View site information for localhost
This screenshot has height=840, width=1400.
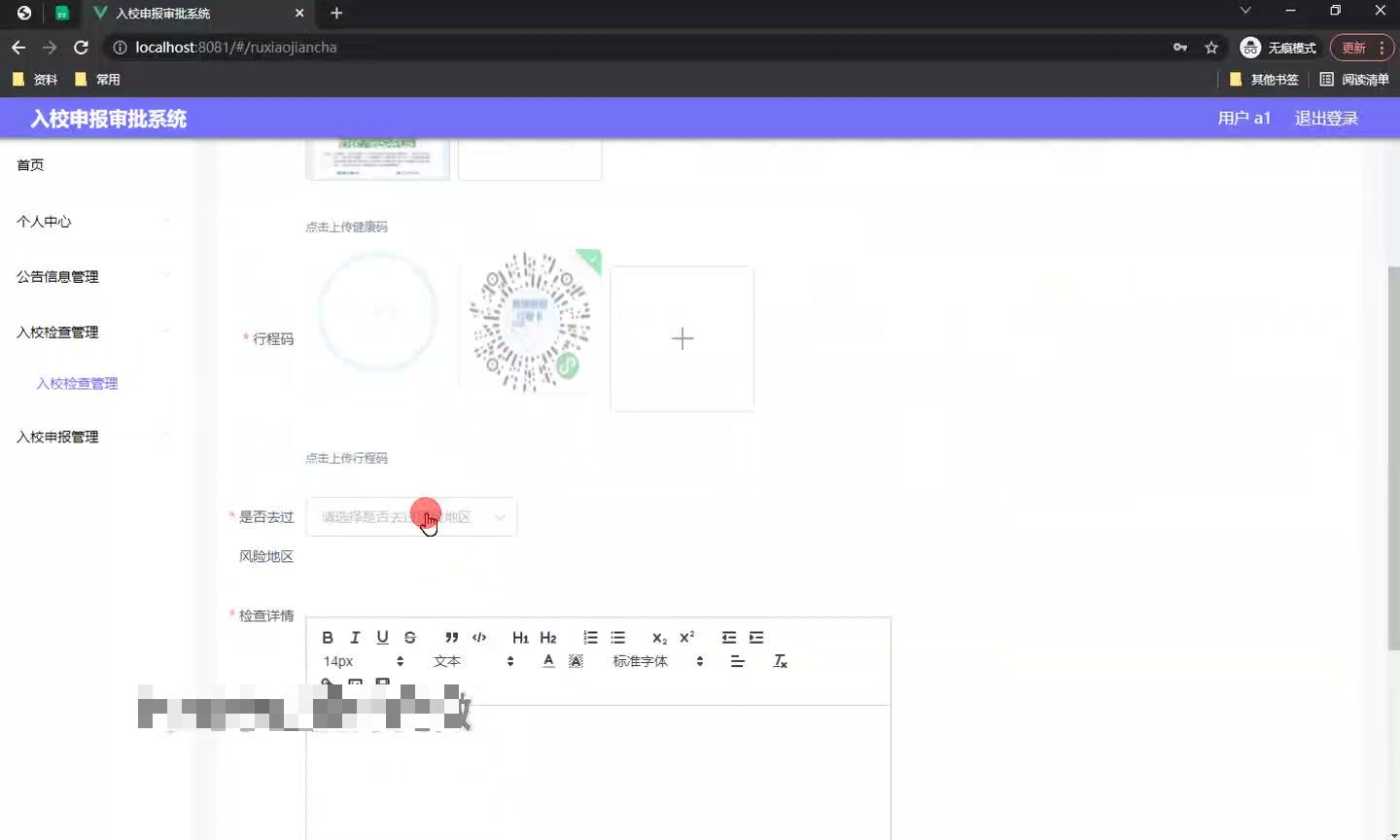pos(120,48)
